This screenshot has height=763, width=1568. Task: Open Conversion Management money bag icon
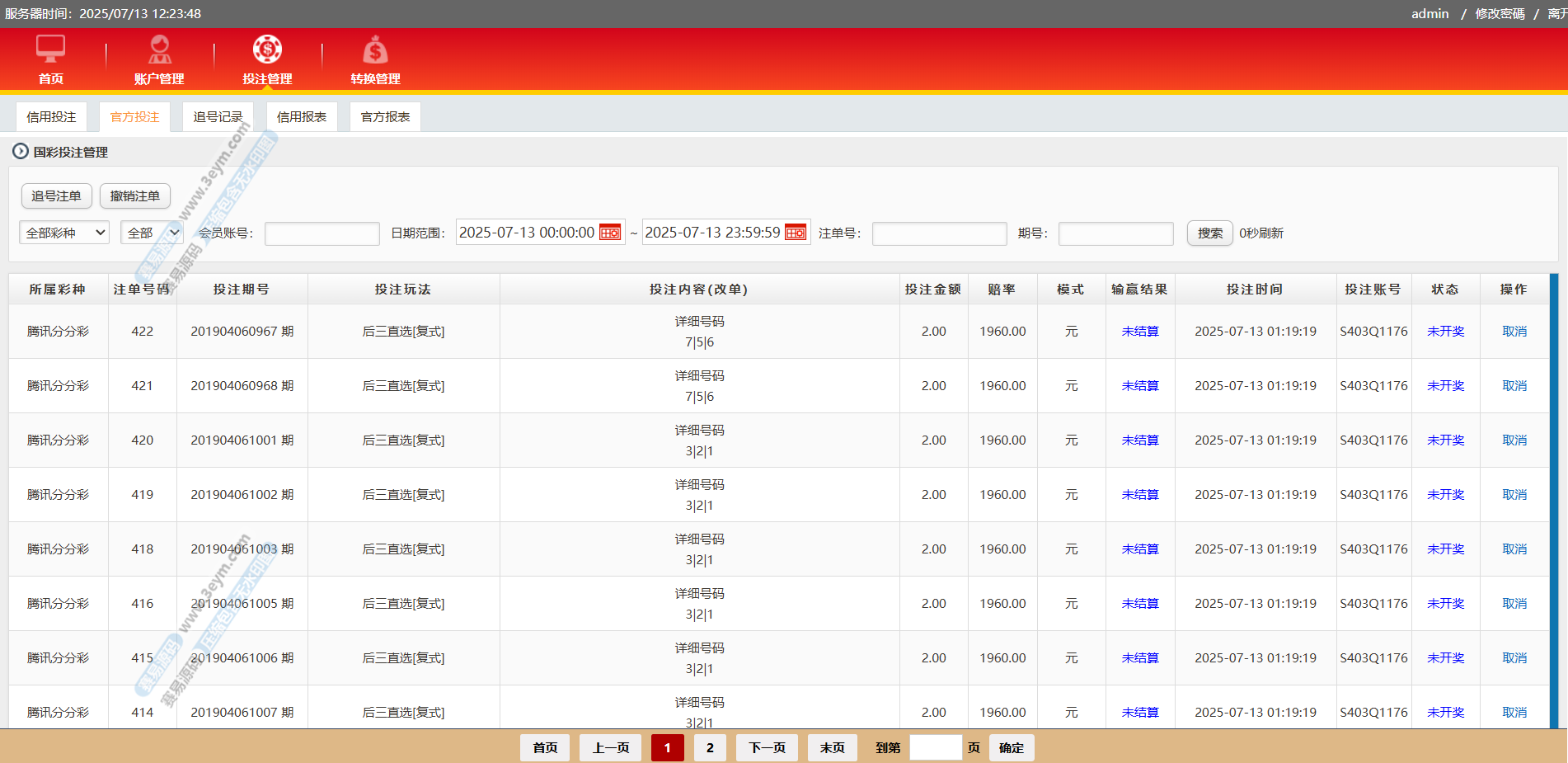coord(375,51)
